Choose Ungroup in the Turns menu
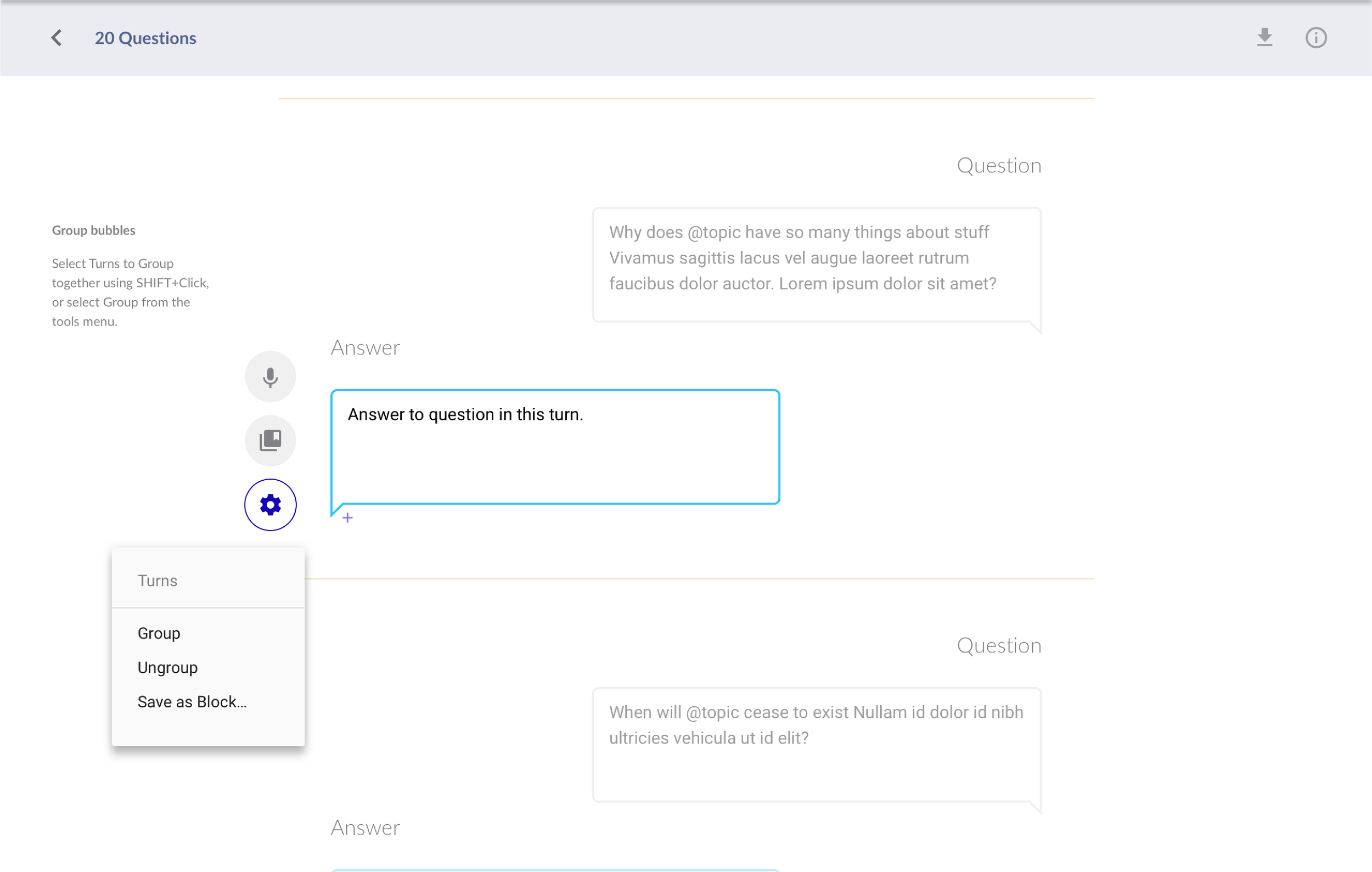The width and height of the screenshot is (1372, 872). point(167,667)
